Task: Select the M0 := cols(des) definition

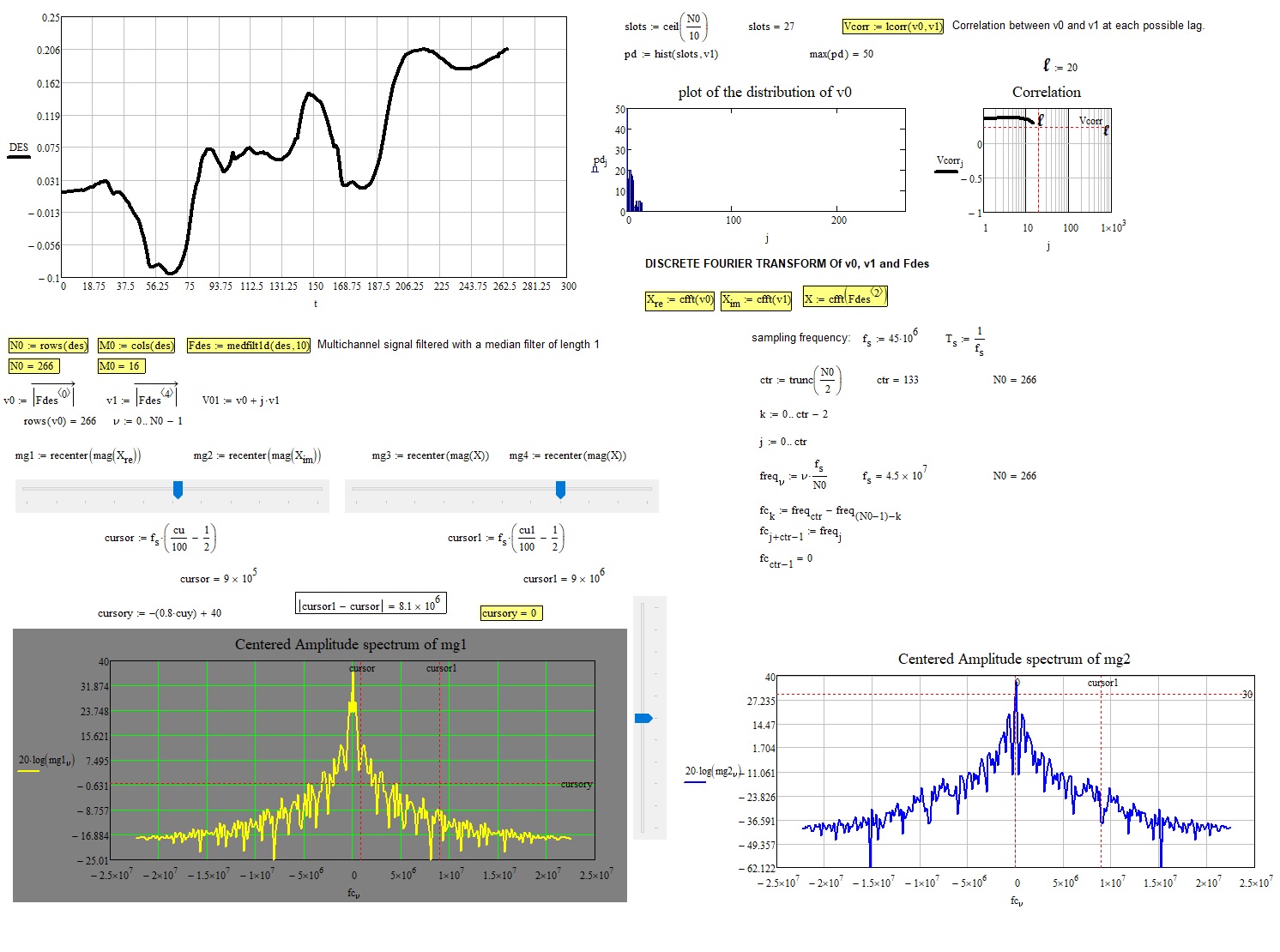Action: [x=137, y=345]
